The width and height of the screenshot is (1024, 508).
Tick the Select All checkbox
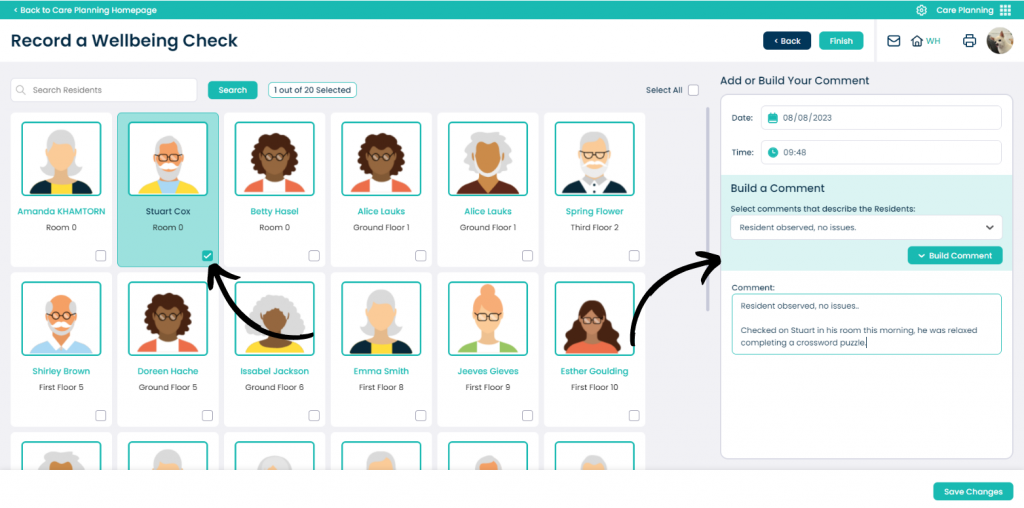693,90
